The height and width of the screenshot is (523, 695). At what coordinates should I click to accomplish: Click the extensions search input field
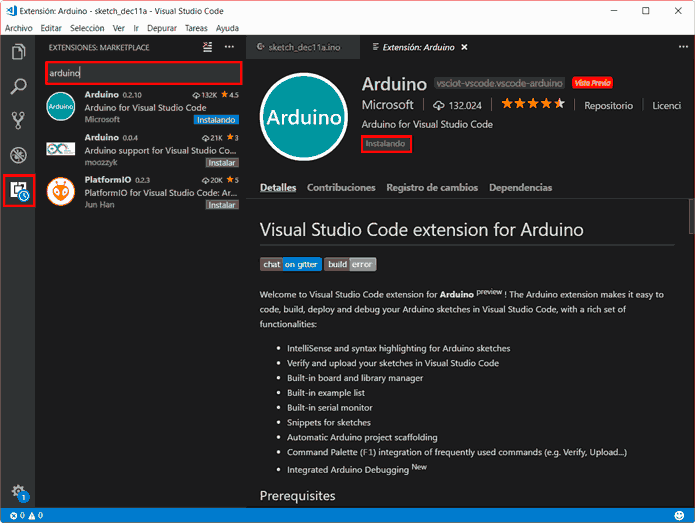point(143,73)
